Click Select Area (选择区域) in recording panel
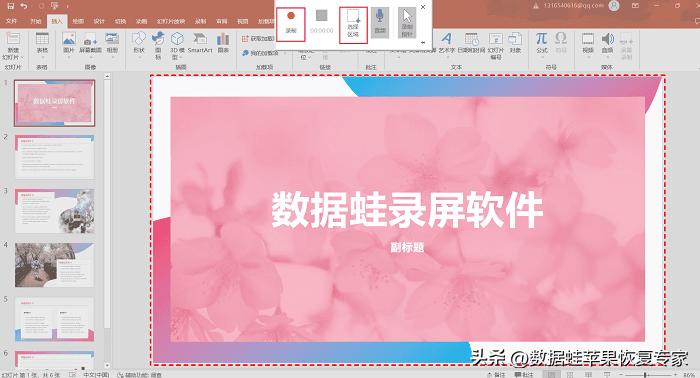 pos(353,25)
